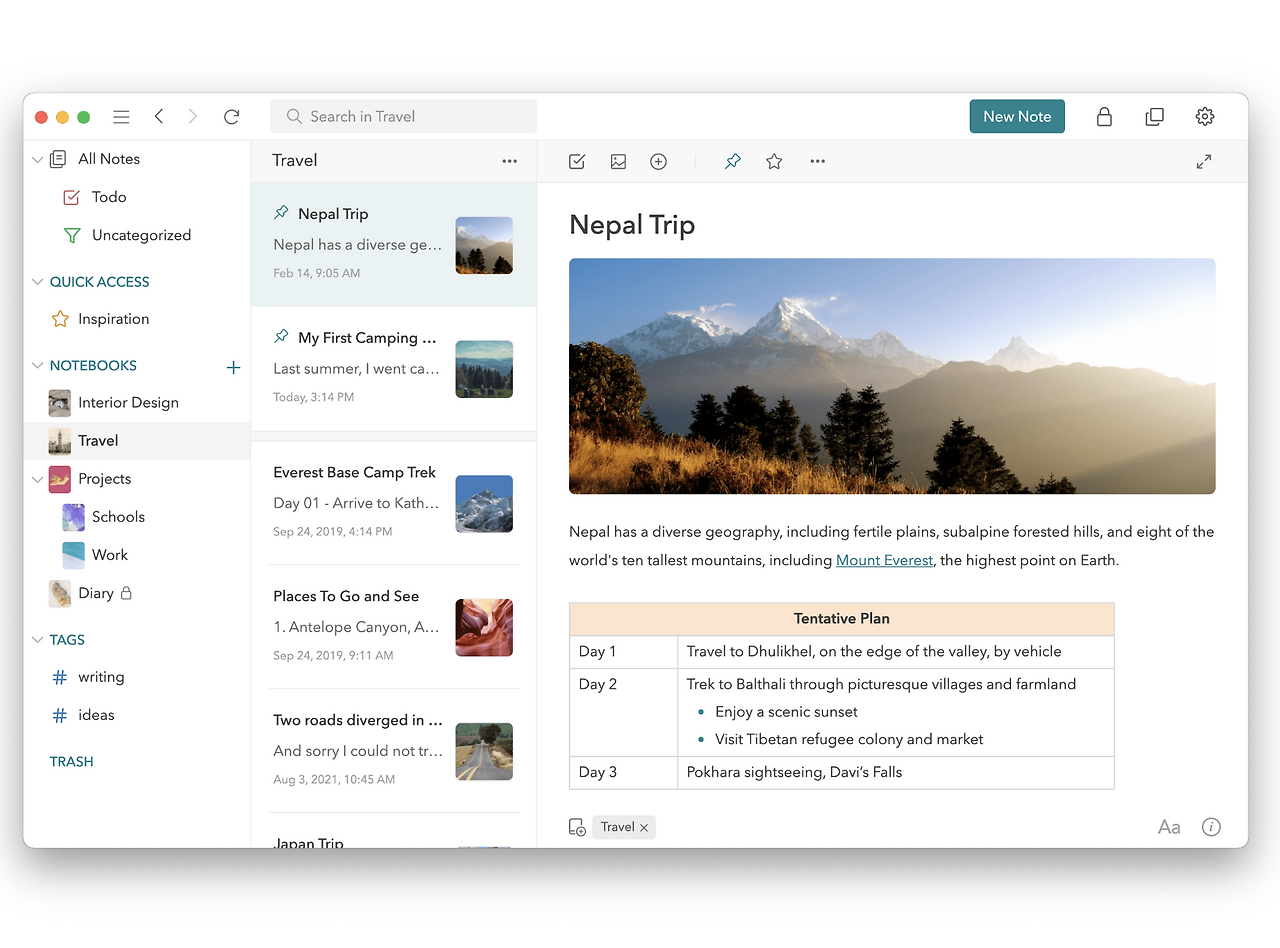Collapse the Projects notebook

pos(38,479)
